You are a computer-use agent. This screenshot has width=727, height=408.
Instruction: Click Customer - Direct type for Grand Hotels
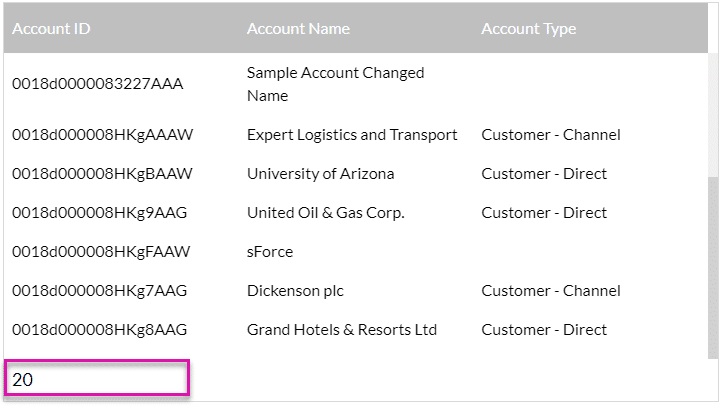(544, 330)
